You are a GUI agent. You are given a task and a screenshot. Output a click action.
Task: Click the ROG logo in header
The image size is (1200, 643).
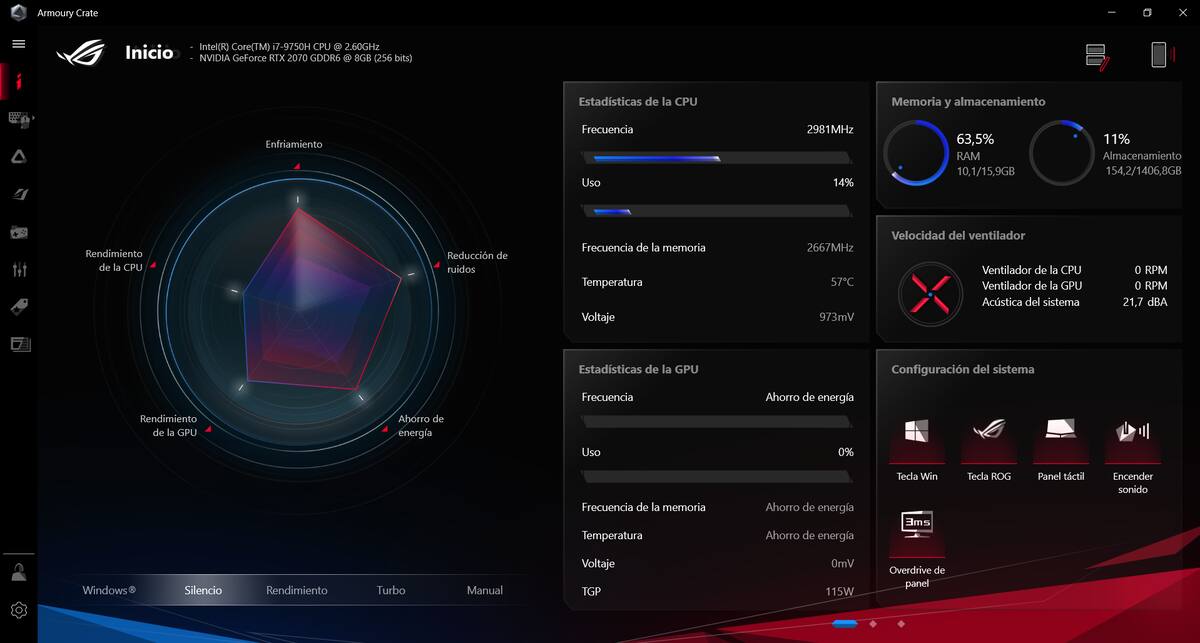[80, 52]
